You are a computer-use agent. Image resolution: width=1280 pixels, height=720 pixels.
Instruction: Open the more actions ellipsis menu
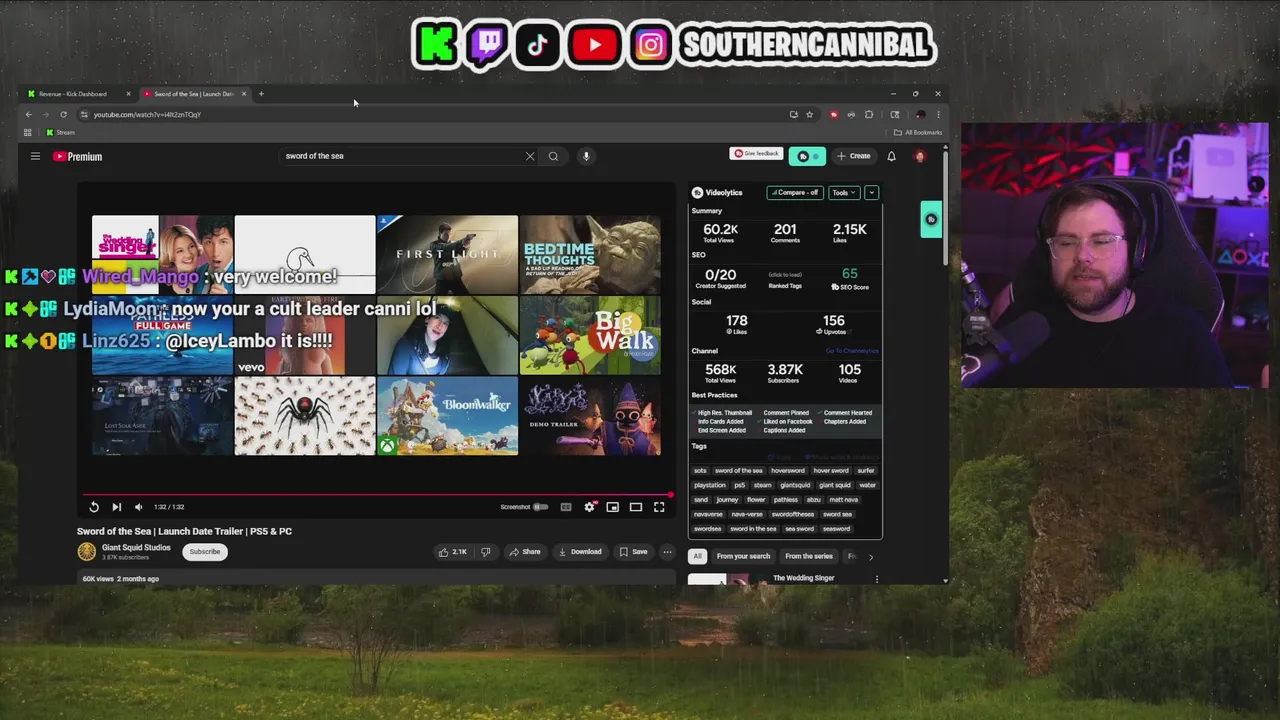[x=667, y=552]
